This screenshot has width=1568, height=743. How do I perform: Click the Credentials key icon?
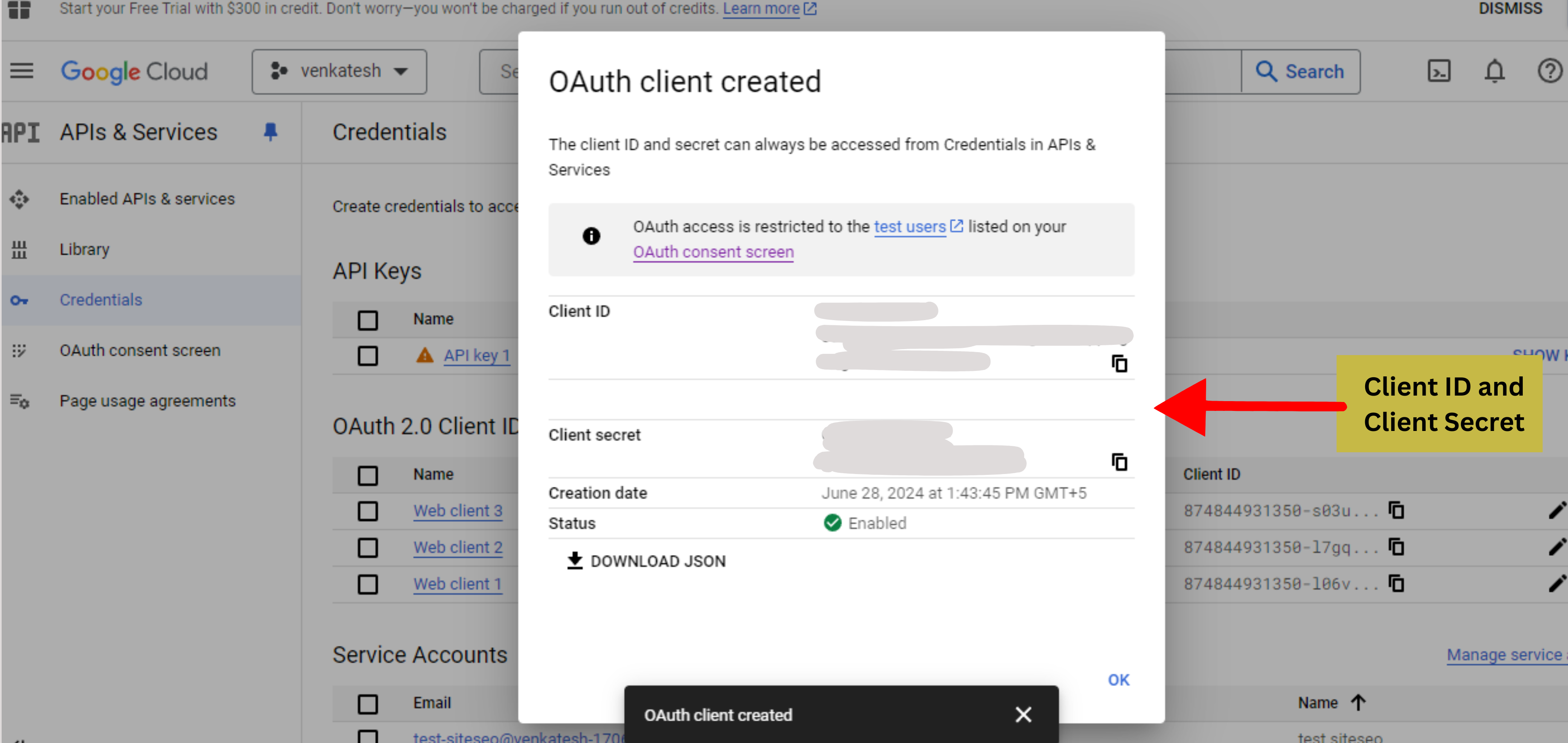[20, 300]
